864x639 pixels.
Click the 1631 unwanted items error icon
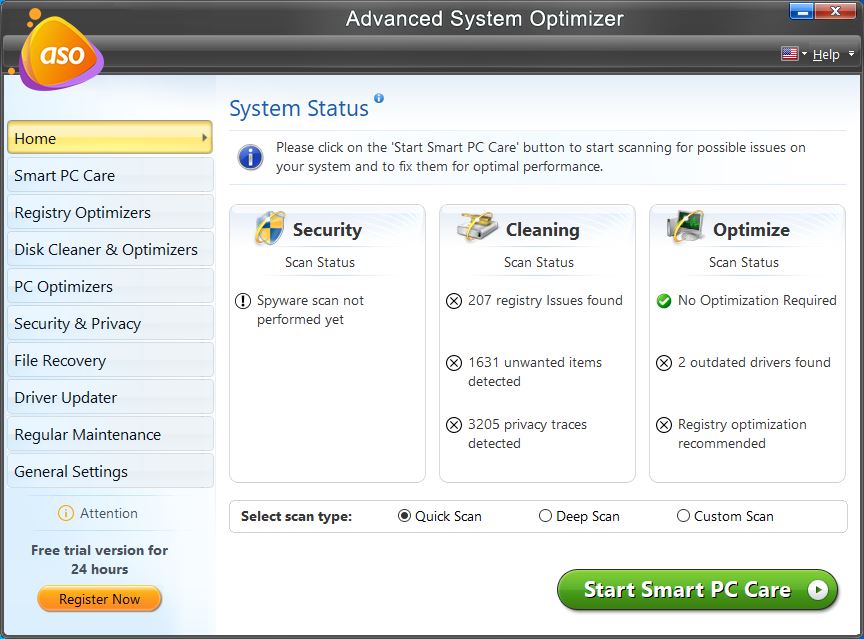click(453, 363)
